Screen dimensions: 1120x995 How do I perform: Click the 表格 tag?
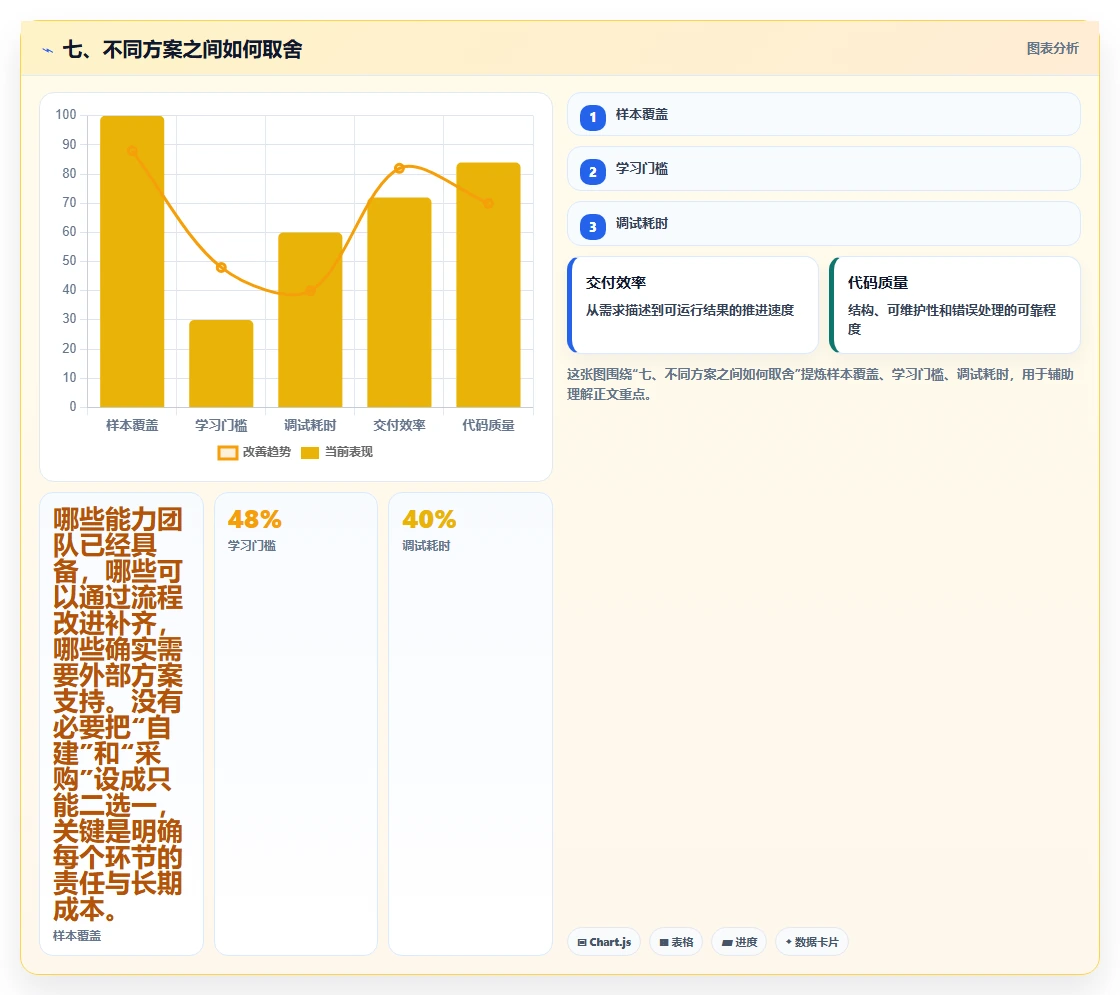tap(676, 942)
